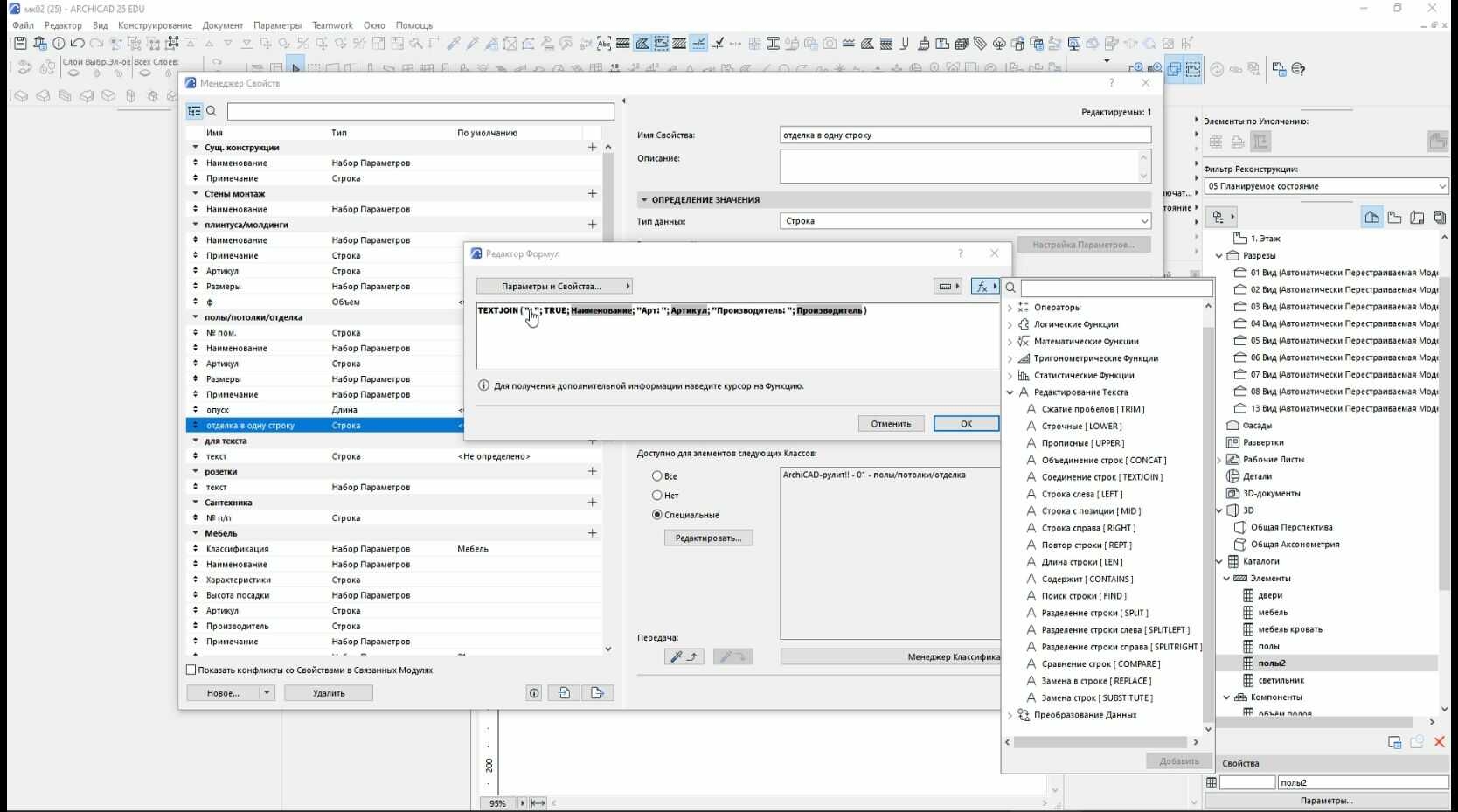Click the Redo arrow in main toolbar
The height and width of the screenshot is (812, 1458).
coord(96,43)
